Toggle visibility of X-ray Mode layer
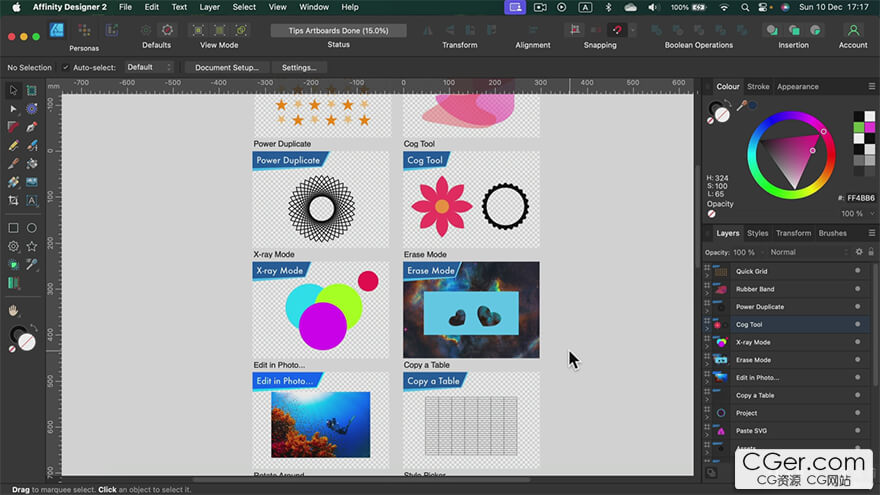The height and width of the screenshot is (495, 880). coord(857,342)
